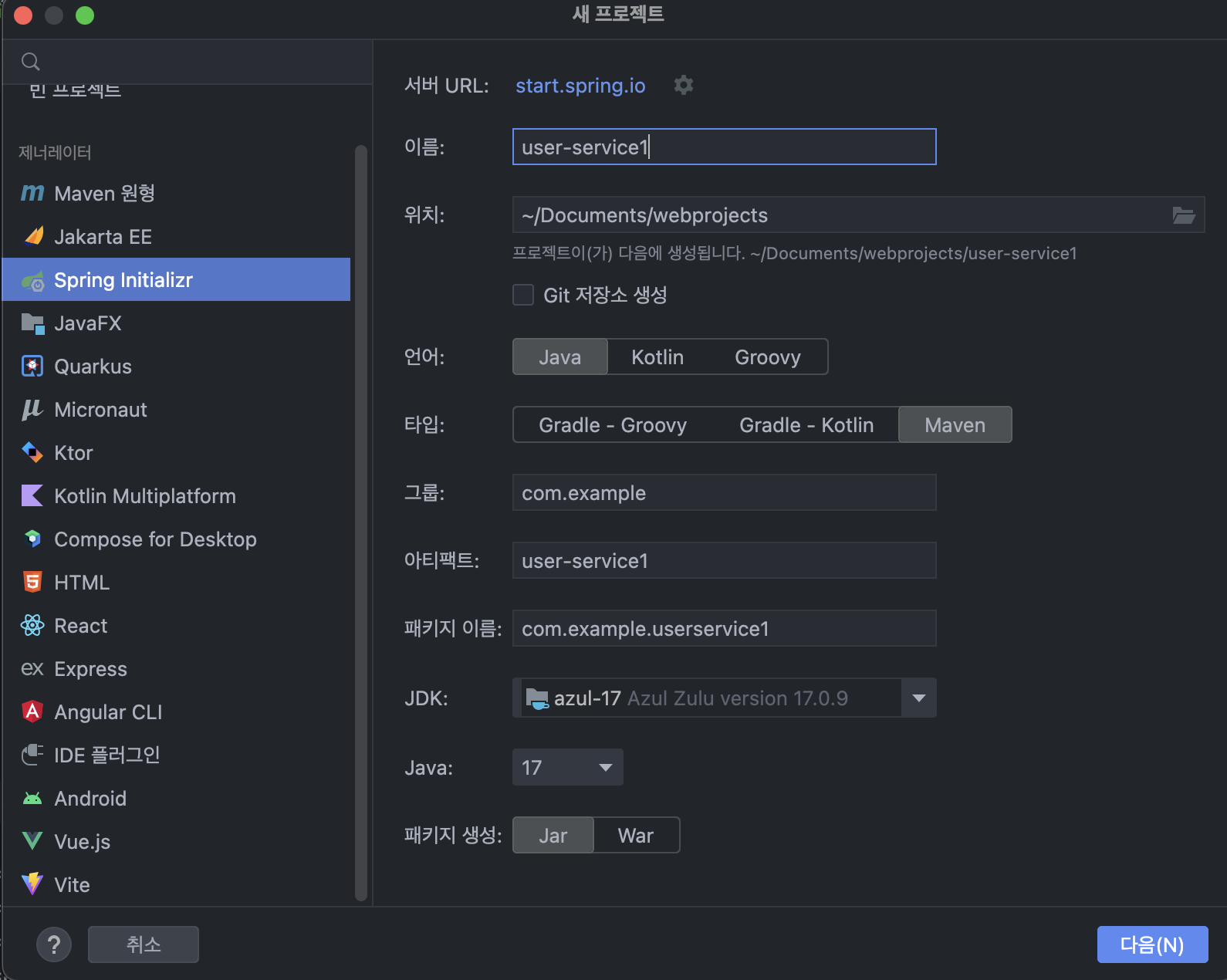The image size is (1227, 980).
Task: Select JavaFX generator entry
Action: tap(177, 323)
